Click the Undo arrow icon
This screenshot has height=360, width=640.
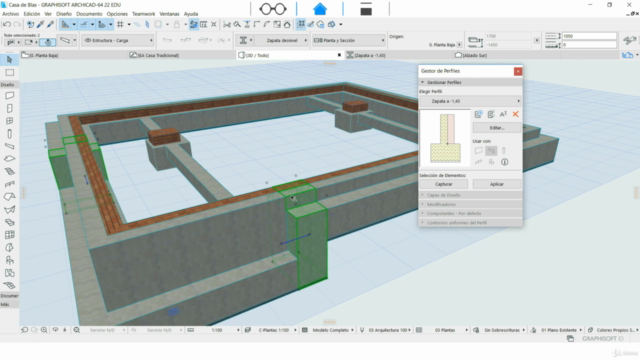(x=7, y=24)
